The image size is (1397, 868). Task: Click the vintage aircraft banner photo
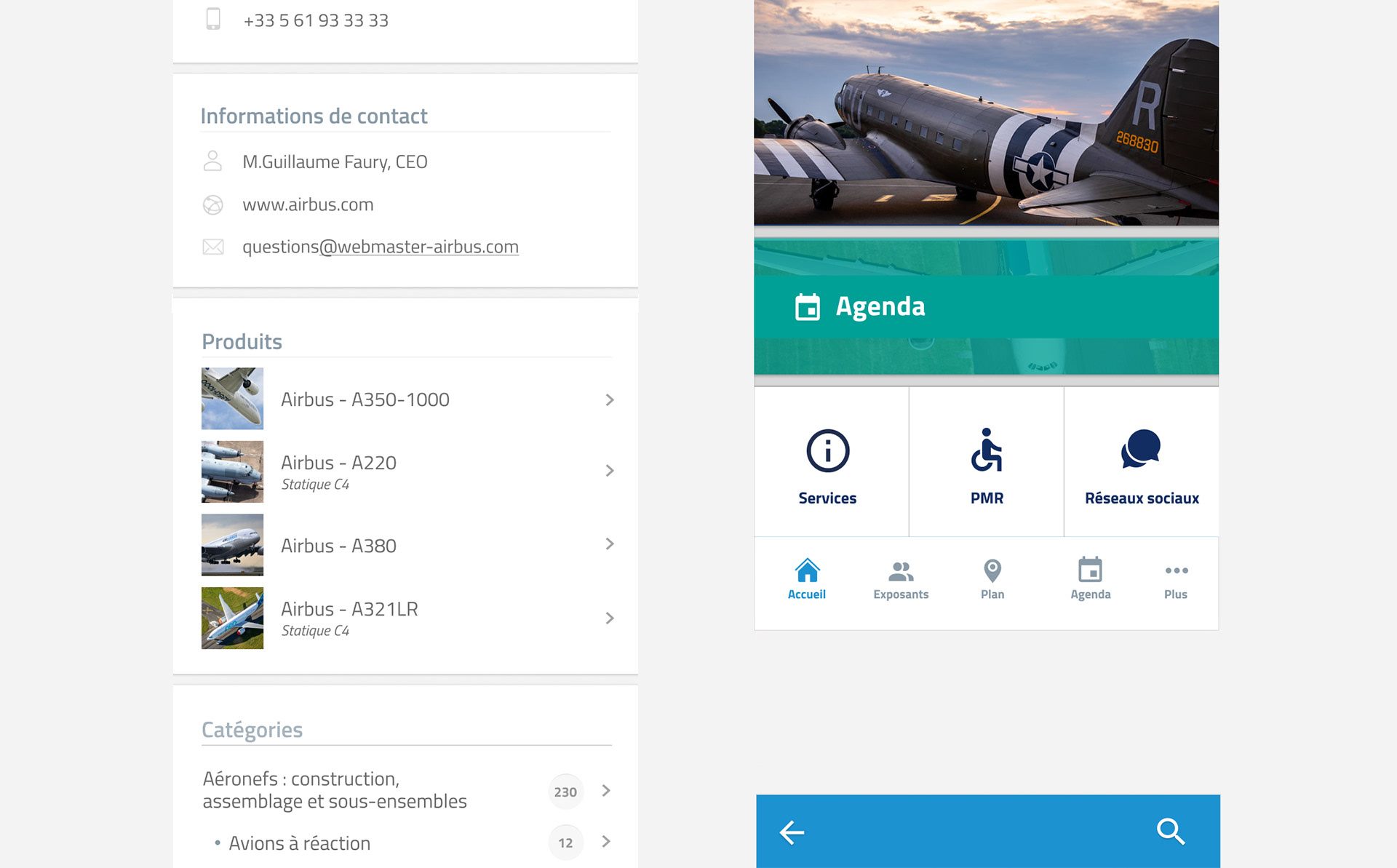pyautogui.click(x=986, y=113)
